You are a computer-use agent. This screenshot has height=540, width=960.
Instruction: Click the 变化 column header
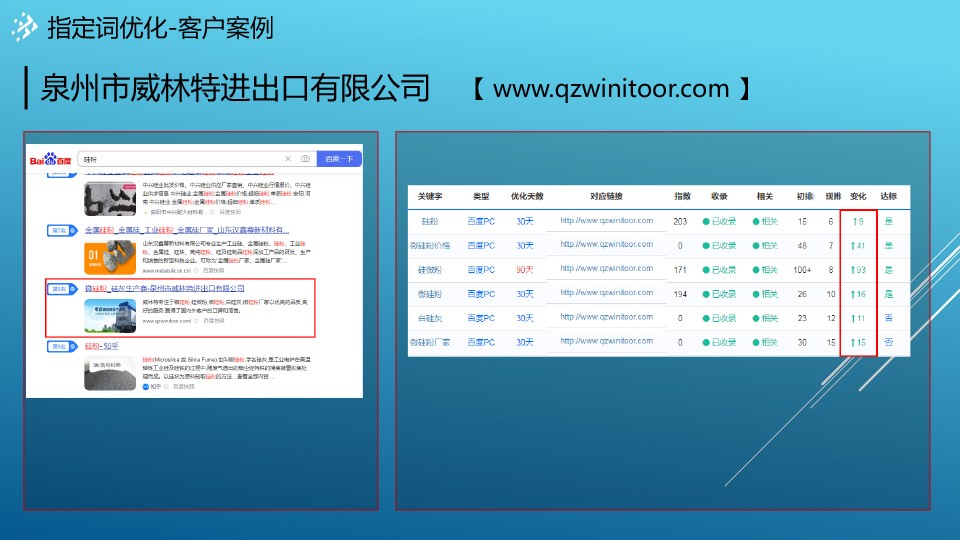pyautogui.click(x=857, y=197)
